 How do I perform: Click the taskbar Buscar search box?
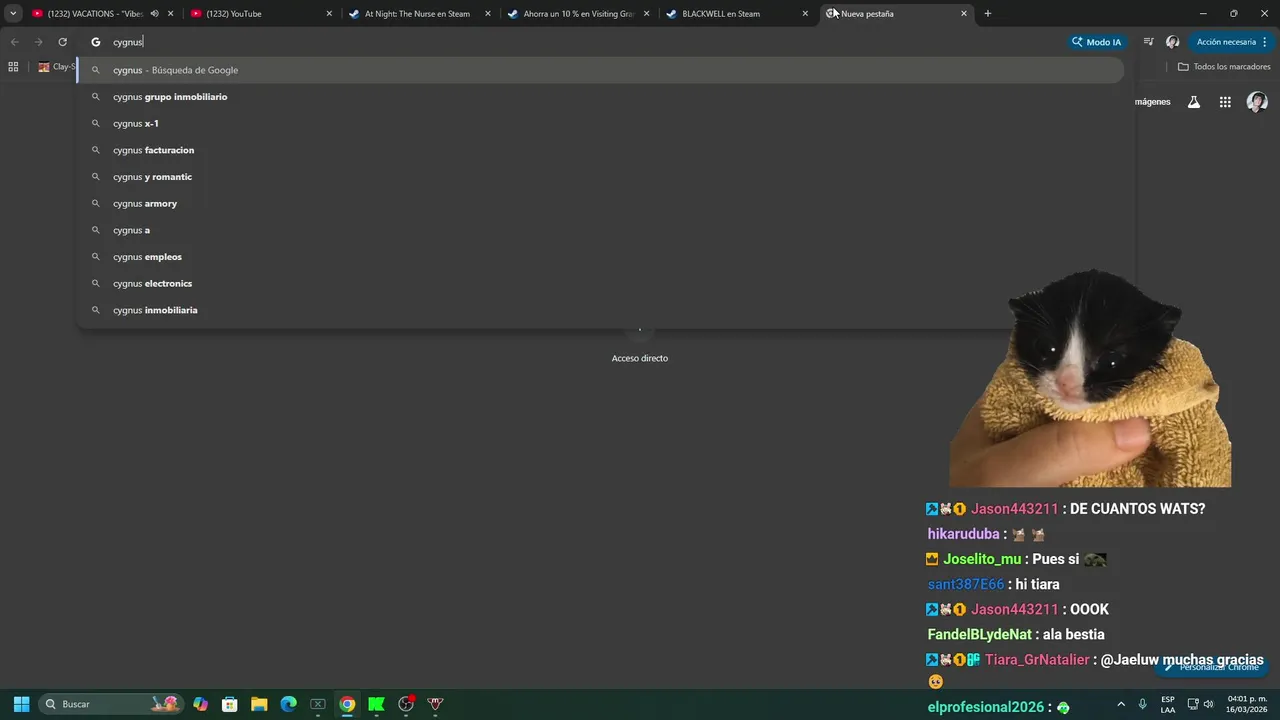click(112, 704)
